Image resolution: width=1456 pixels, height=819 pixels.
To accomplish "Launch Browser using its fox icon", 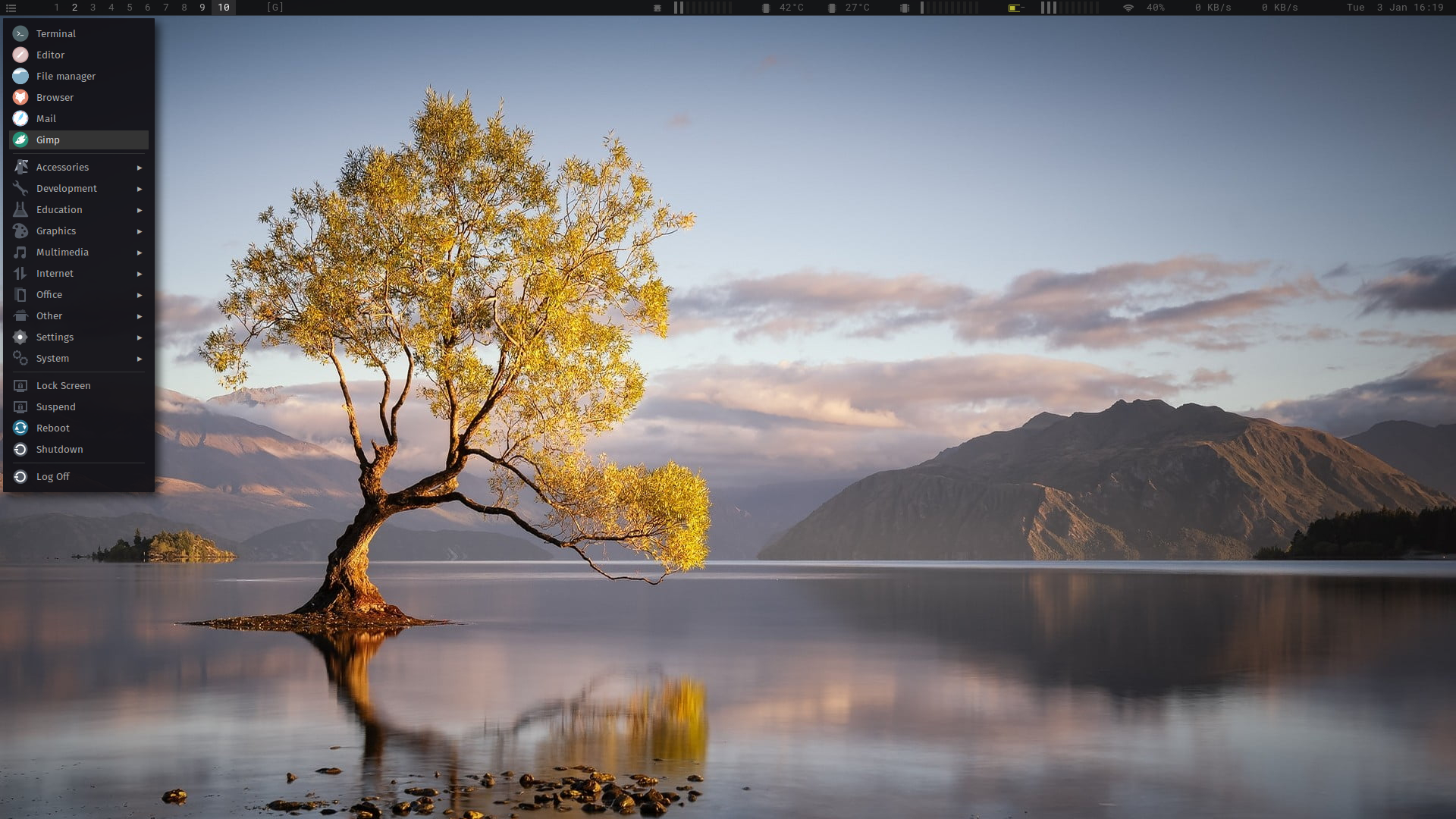I will tap(20, 97).
